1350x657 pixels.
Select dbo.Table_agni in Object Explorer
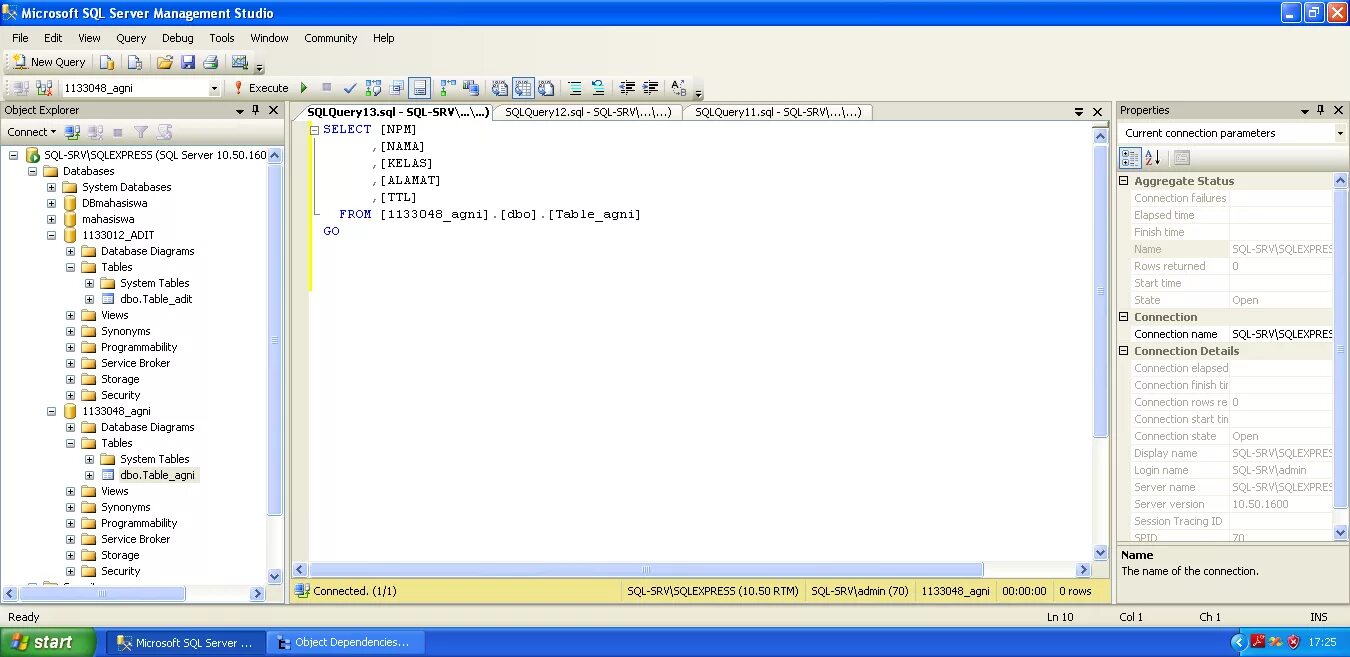coord(157,475)
